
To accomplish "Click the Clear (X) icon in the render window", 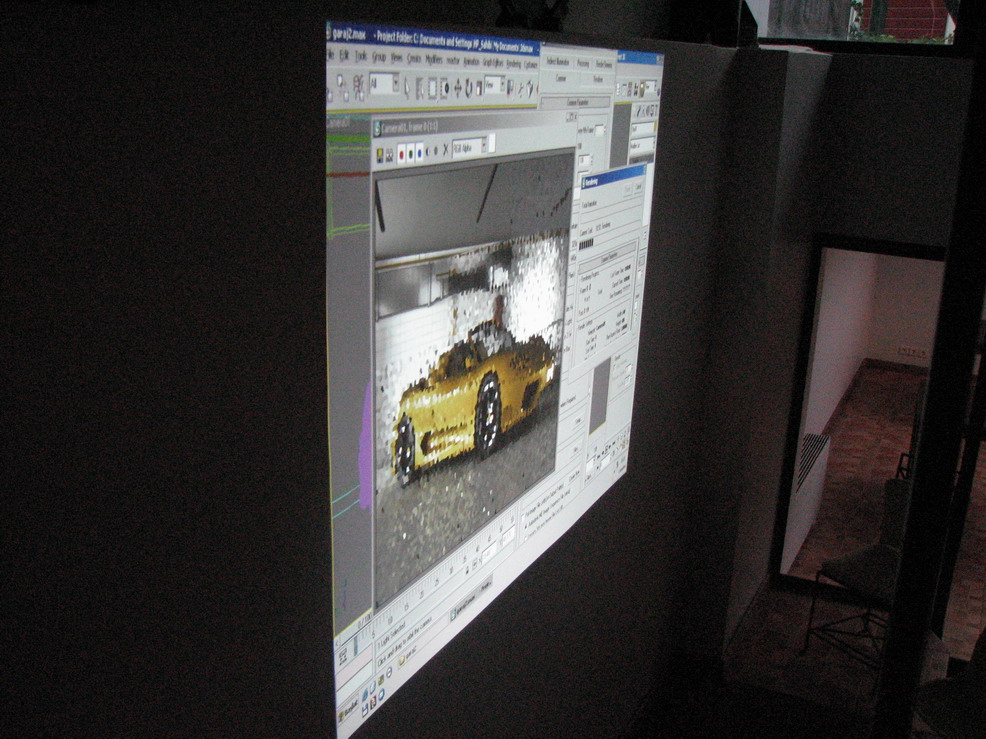I will [445, 150].
